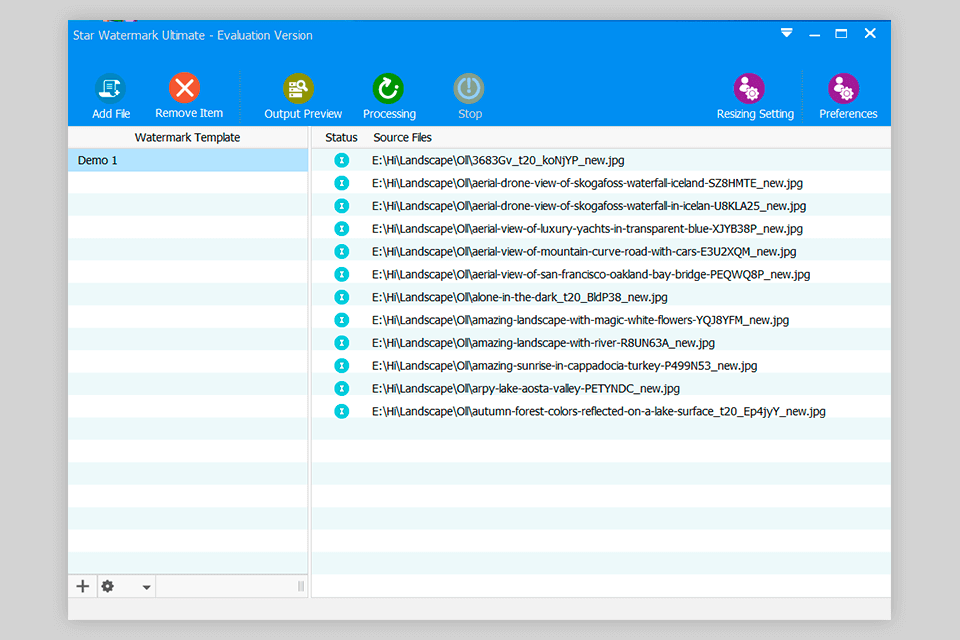Expand the dropdown arrow beside the gear icon

tap(146, 587)
